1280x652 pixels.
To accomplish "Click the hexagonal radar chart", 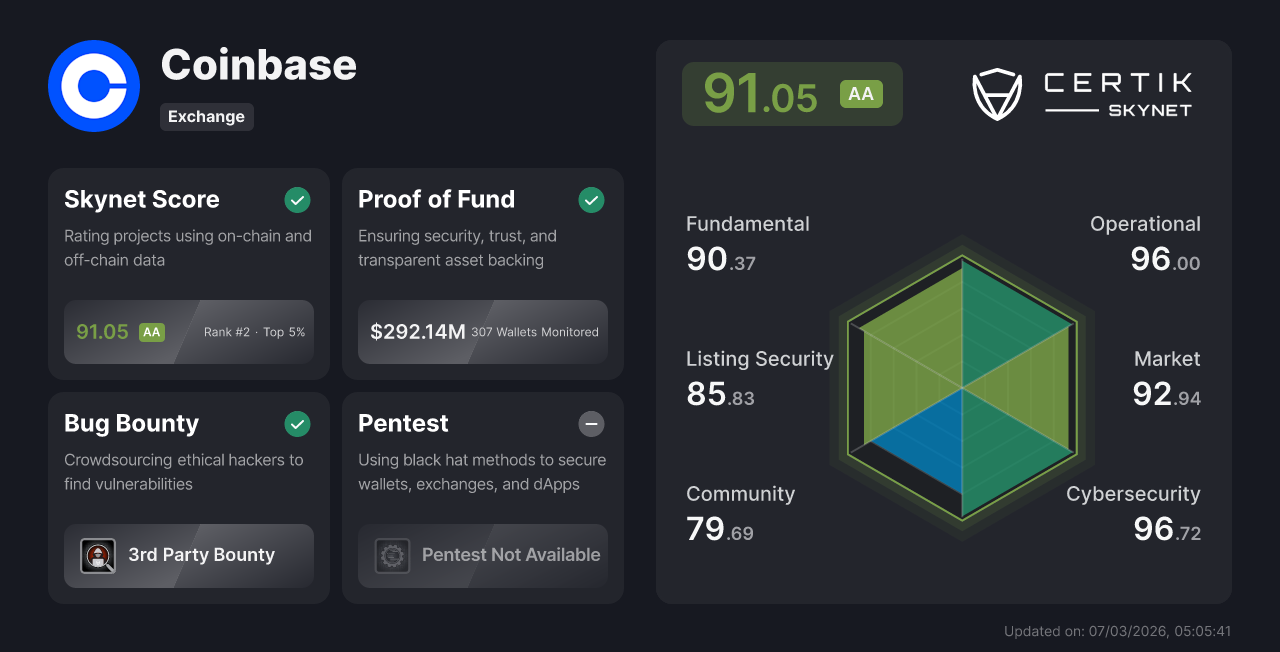I will pyautogui.click(x=962, y=390).
